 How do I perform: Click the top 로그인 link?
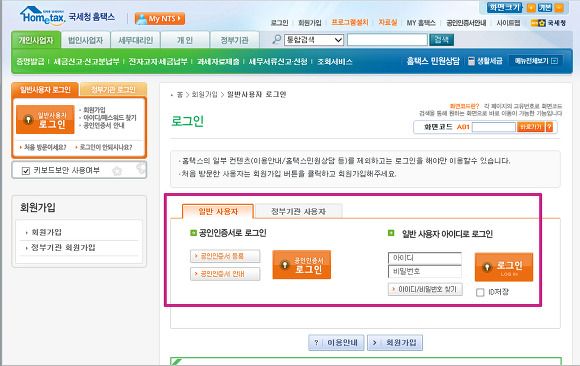pyautogui.click(x=279, y=23)
